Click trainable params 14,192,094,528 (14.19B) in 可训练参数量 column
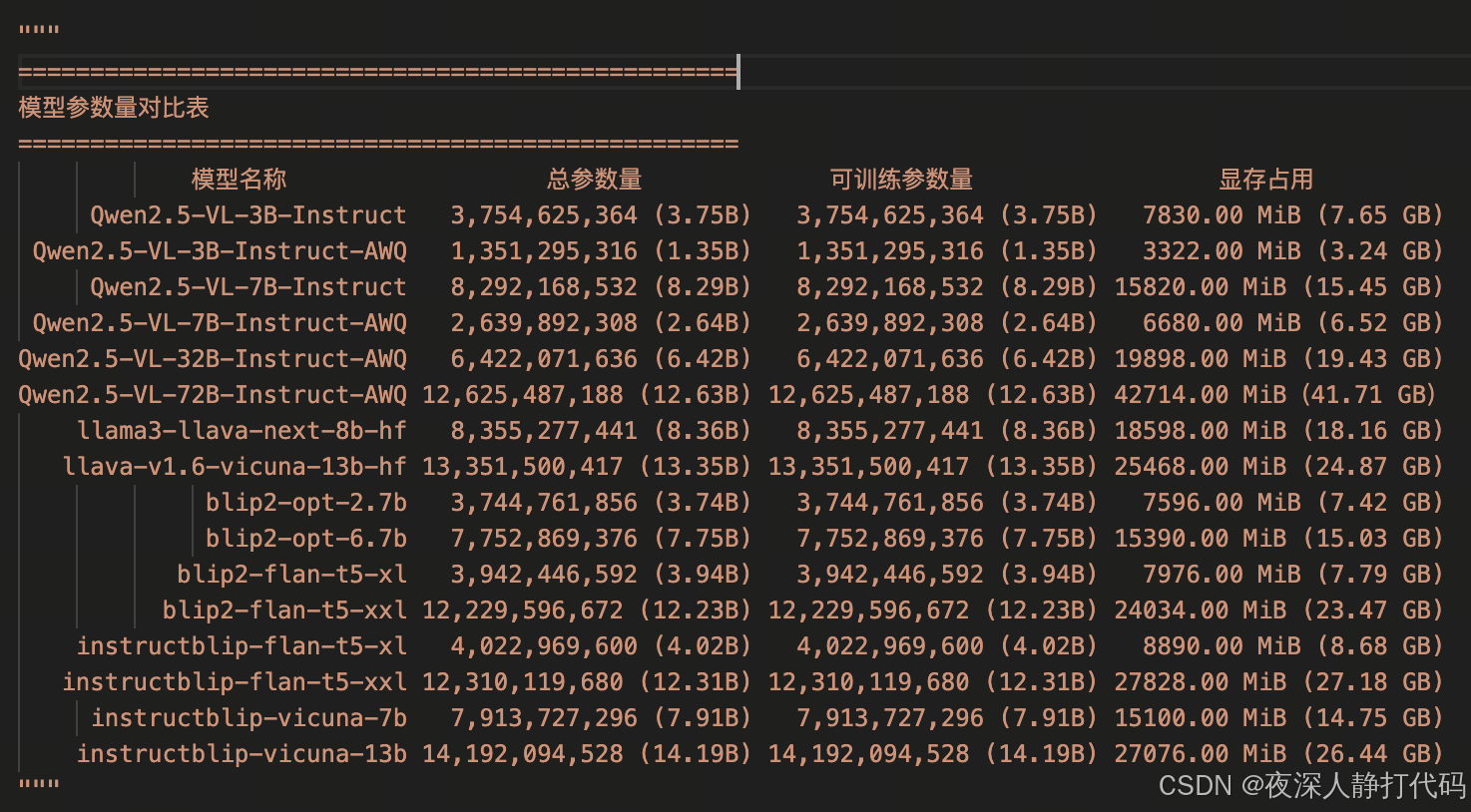Image resolution: width=1471 pixels, height=812 pixels. point(933,754)
